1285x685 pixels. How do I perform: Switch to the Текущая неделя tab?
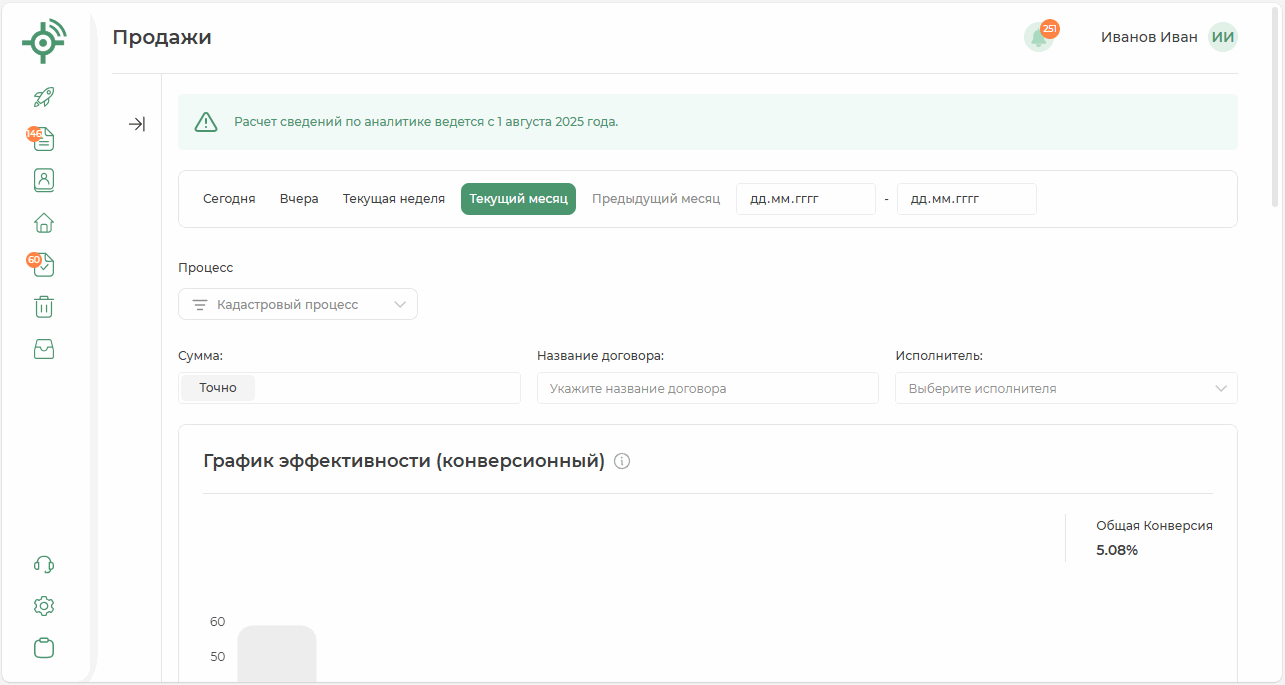pos(394,199)
